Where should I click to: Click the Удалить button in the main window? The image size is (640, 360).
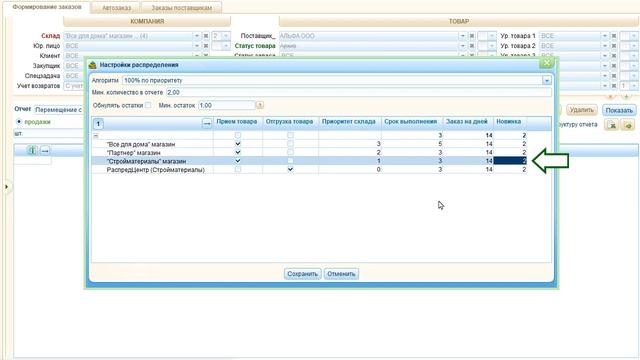point(582,110)
